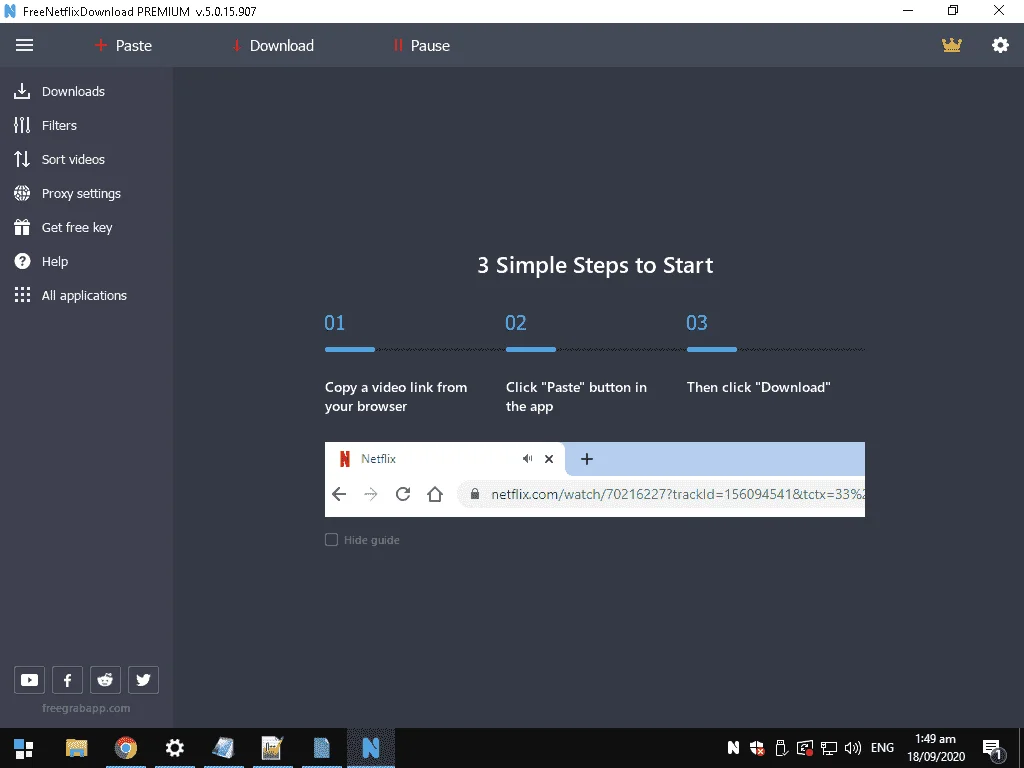The width and height of the screenshot is (1024, 768).
Task: Click "Then click Download" step text
Action: 758,387
